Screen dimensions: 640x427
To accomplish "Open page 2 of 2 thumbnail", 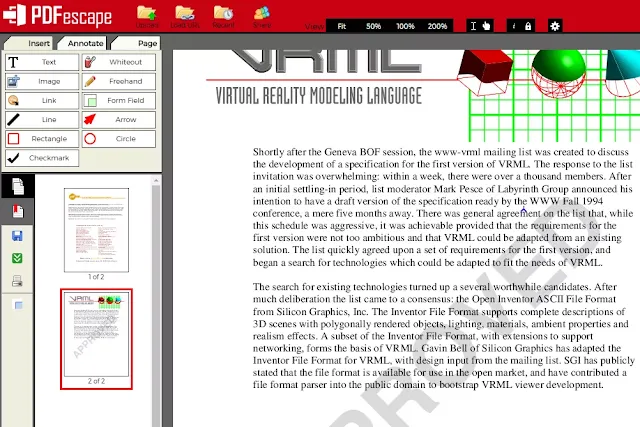I will [96, 334].
